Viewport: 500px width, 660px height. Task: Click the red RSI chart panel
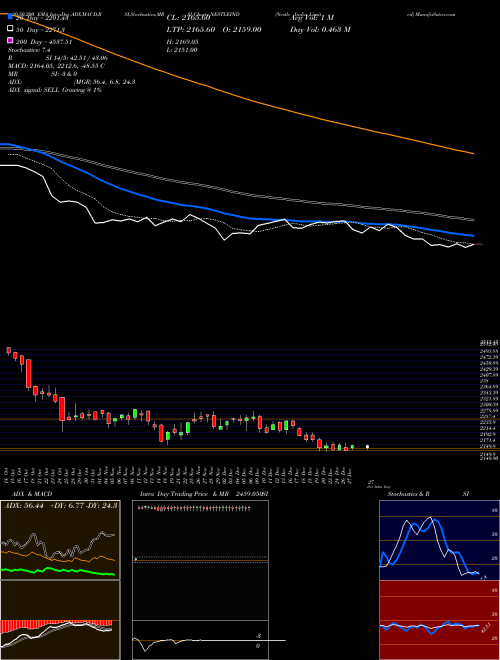pos(439,620)
